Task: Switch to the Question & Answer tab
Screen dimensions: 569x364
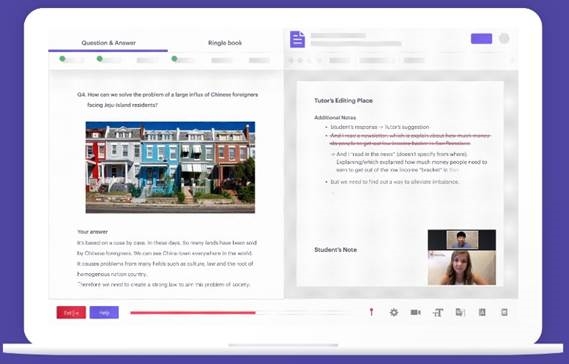Action: 108,43
